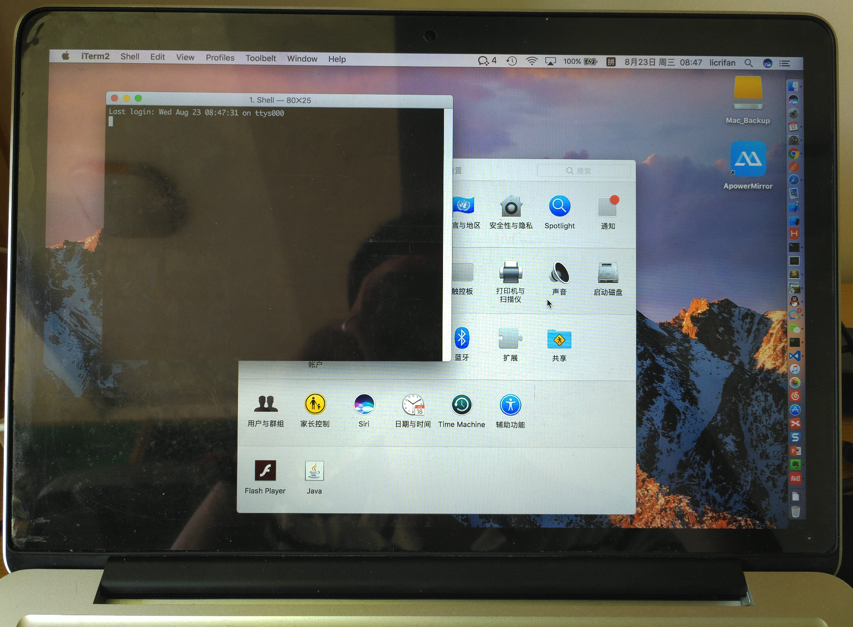Open the Toolbelt menu

261,58
